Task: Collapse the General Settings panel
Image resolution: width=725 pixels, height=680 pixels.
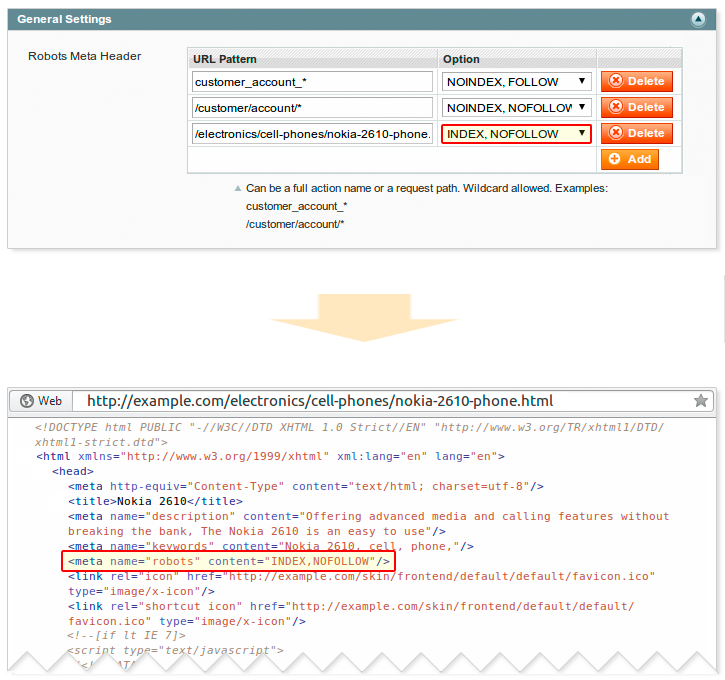Action: 697,19
